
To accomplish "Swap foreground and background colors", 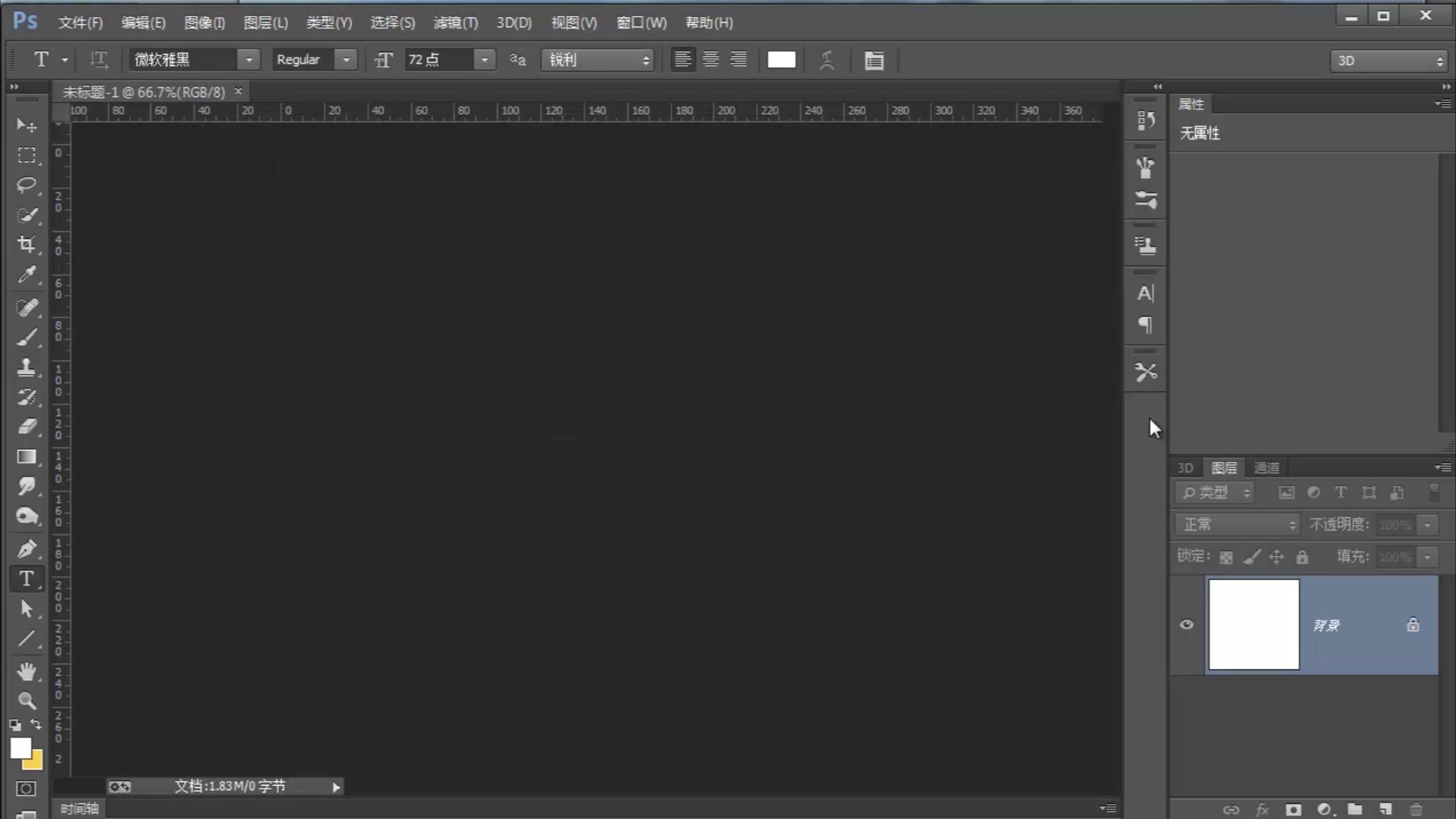I will coord(36,724).
